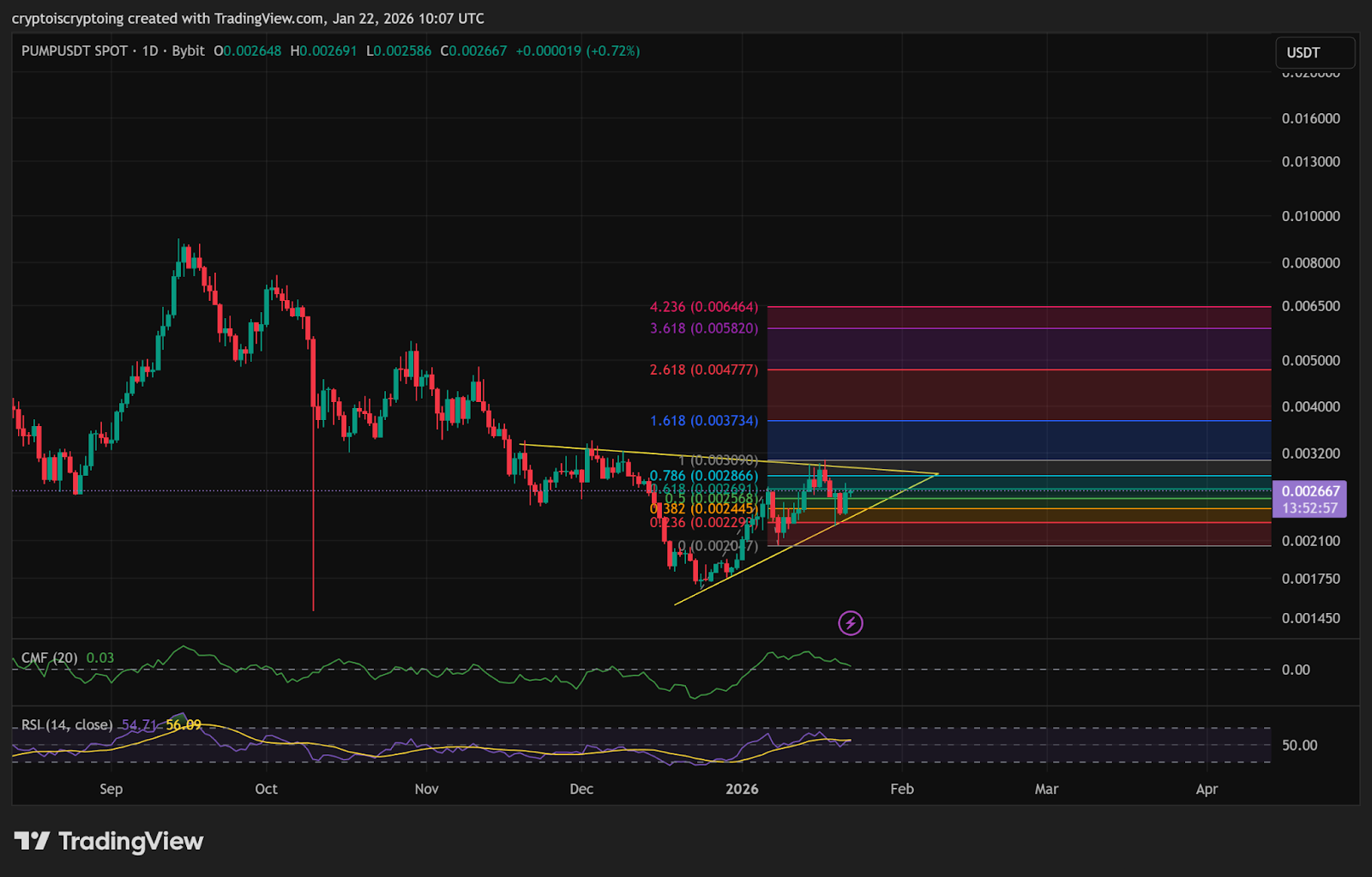Select the high value H0.002691

tap(323, 51)
